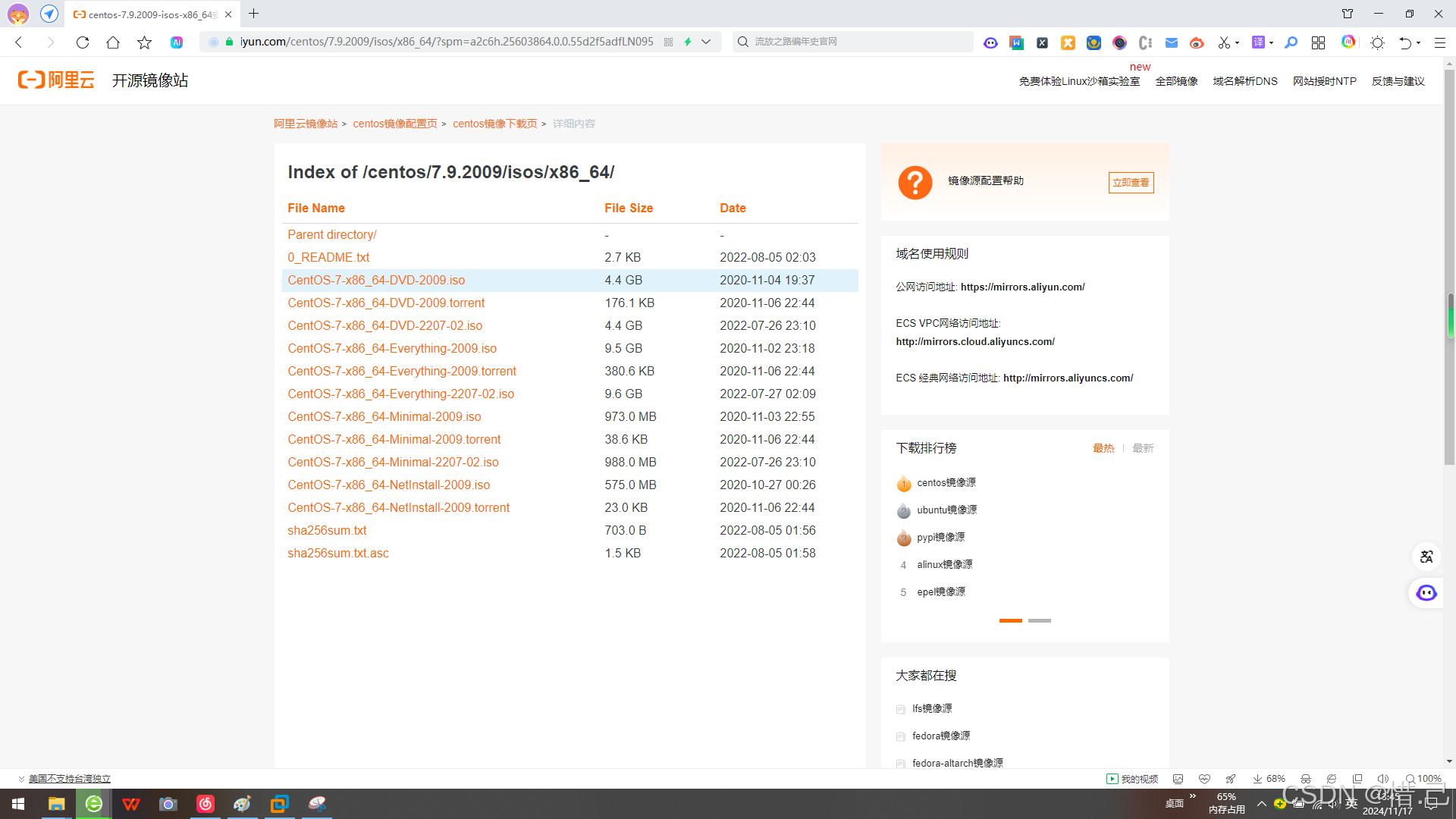Open the extensions grid icon

point(1318,42)
